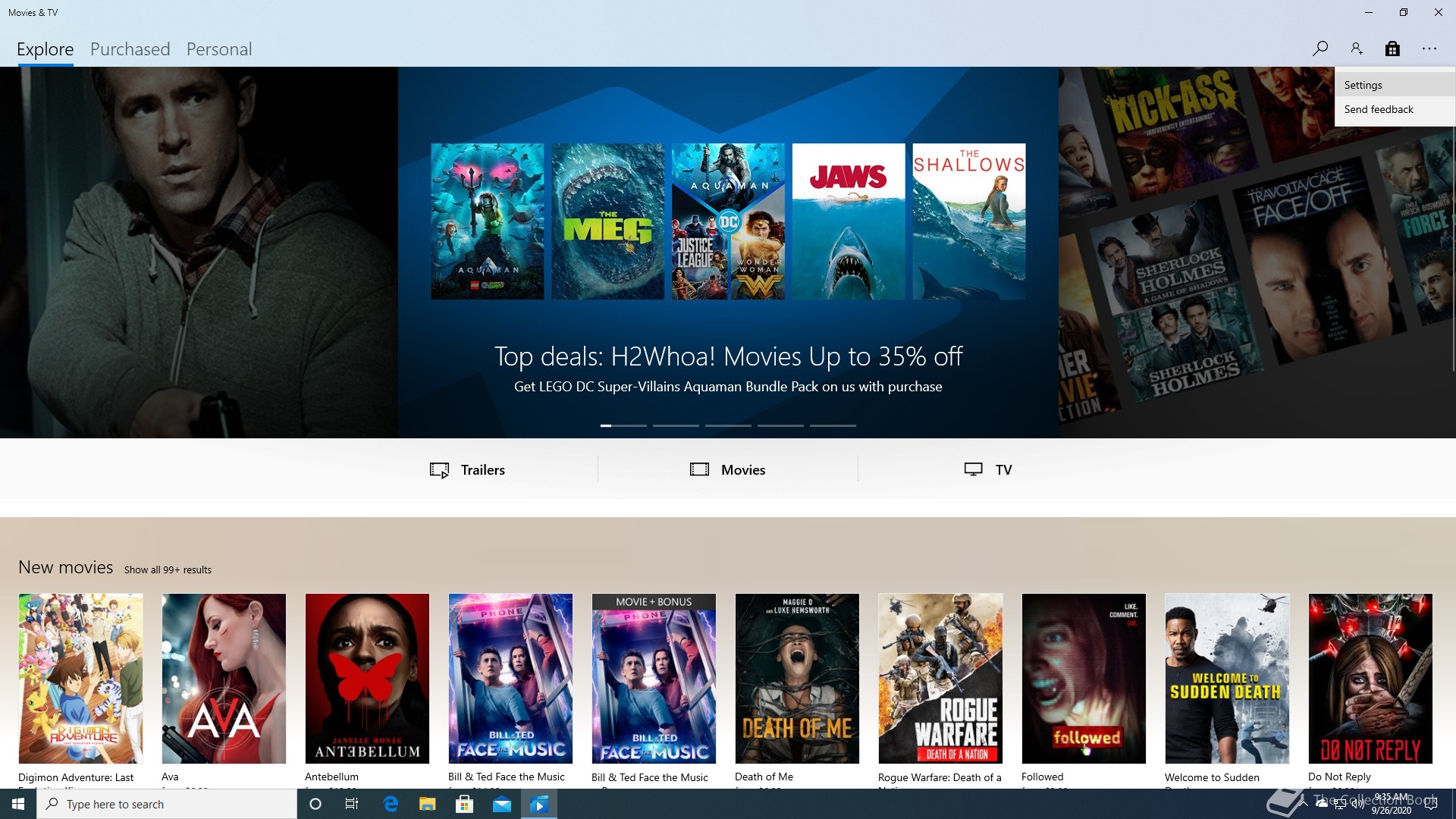Screen dimensions: 1456x819
Task: Click the Type here to search box
Action: [167, 804]
